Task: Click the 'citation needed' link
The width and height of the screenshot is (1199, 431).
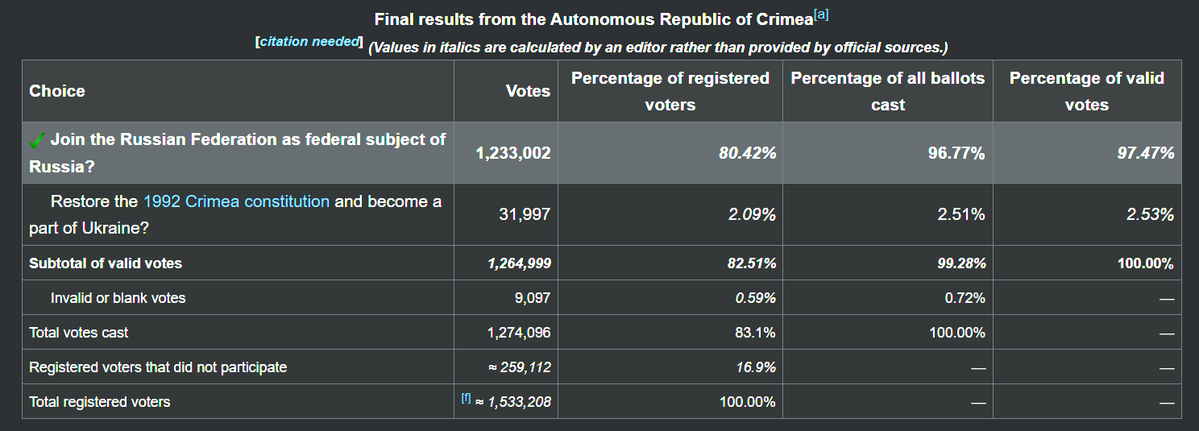Action: 308,43
